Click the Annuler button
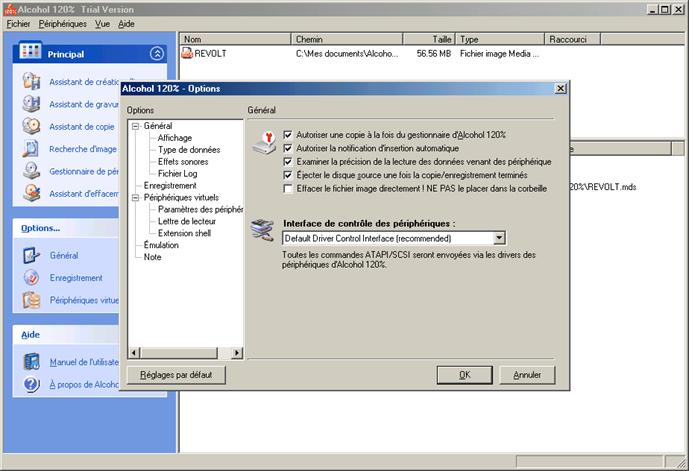The image size is (689, 471). click(x=527, y=375)
